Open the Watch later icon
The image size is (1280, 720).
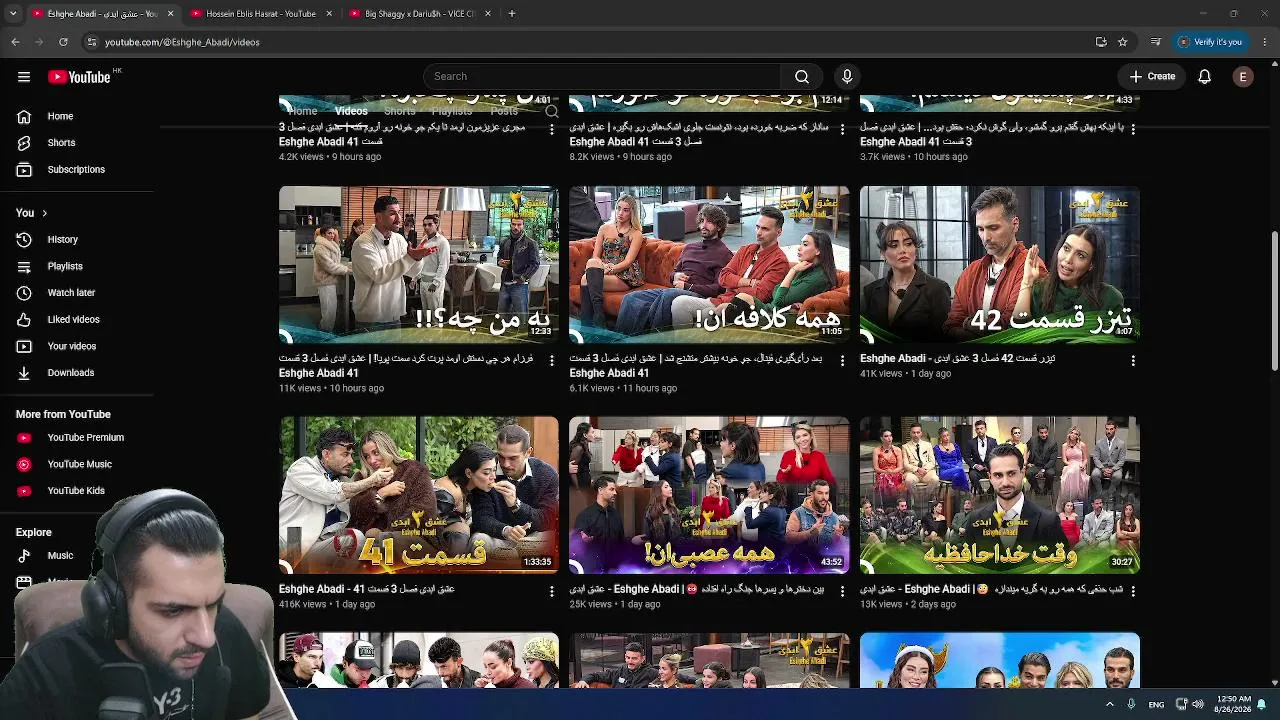[x=24, y=293]
